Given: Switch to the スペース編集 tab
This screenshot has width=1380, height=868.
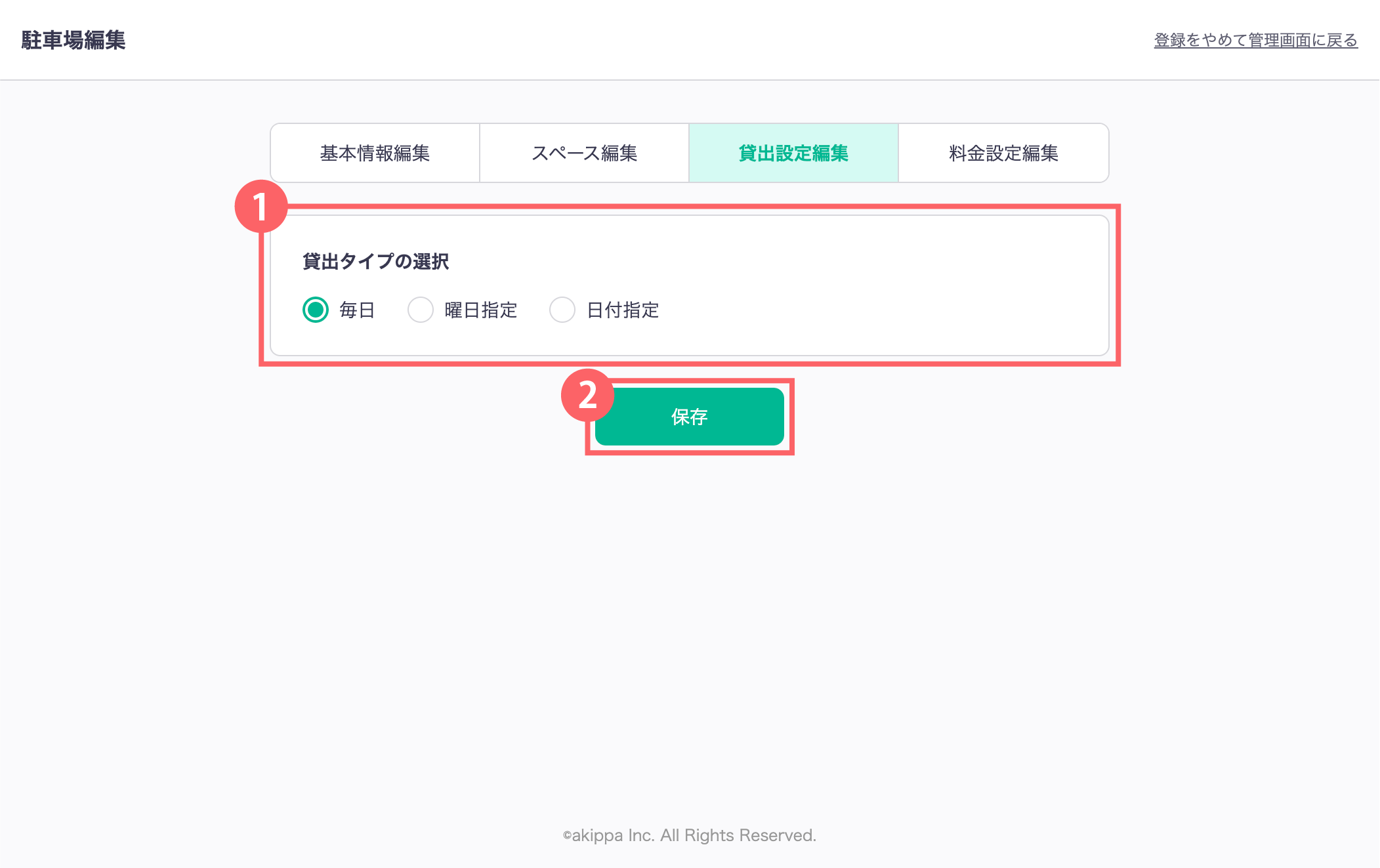Looking at the screenshot, I should coord(584,153).
